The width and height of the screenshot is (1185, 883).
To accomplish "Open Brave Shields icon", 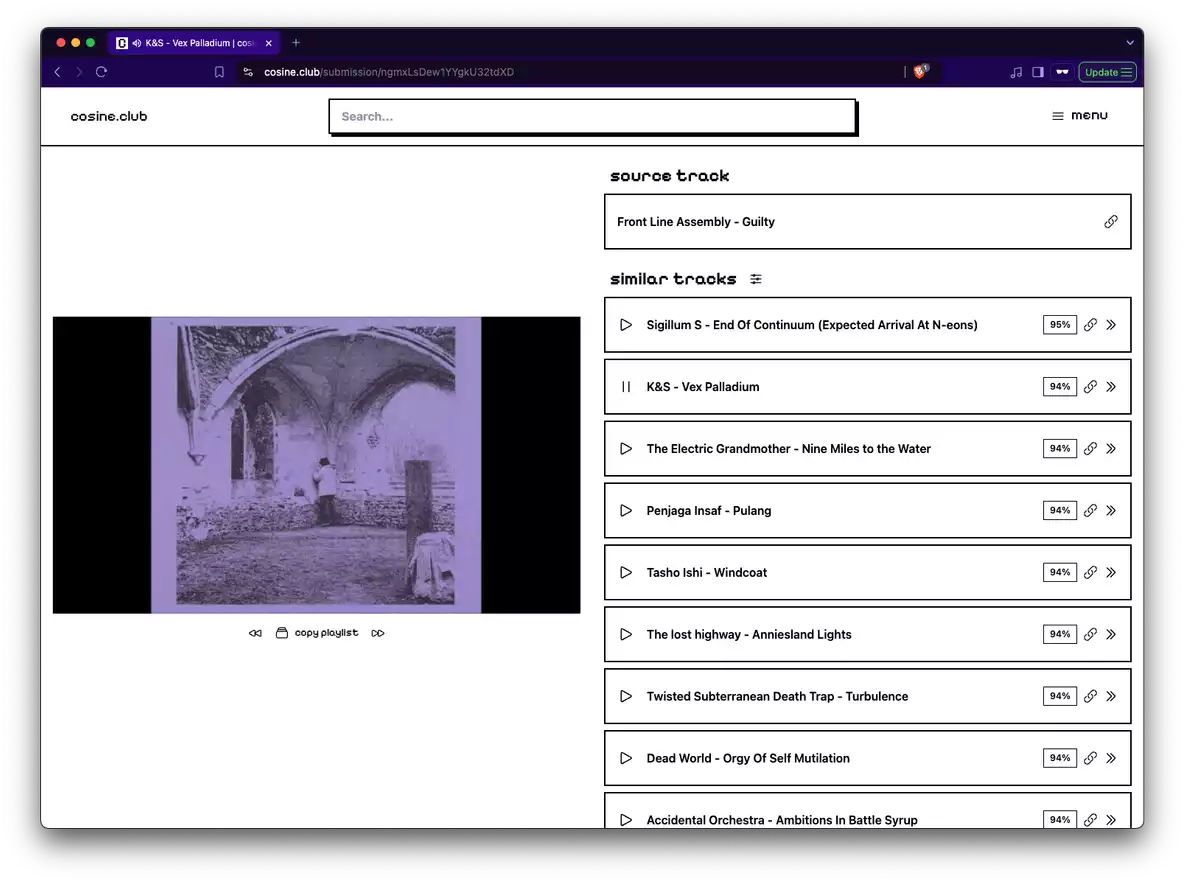I will tap(920, 72).
